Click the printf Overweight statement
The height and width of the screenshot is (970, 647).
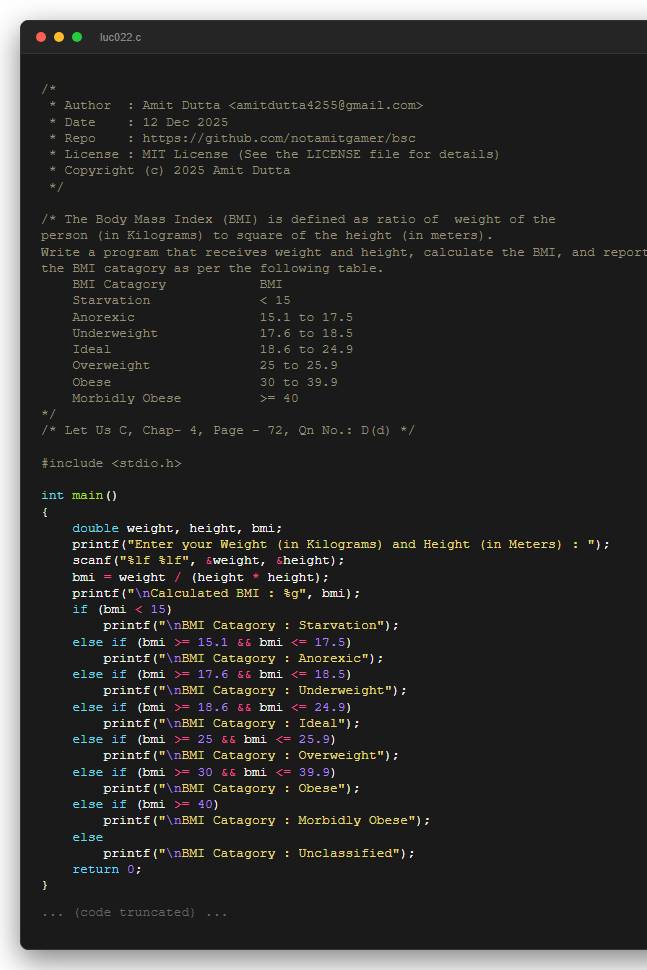[x=251, y=755]
